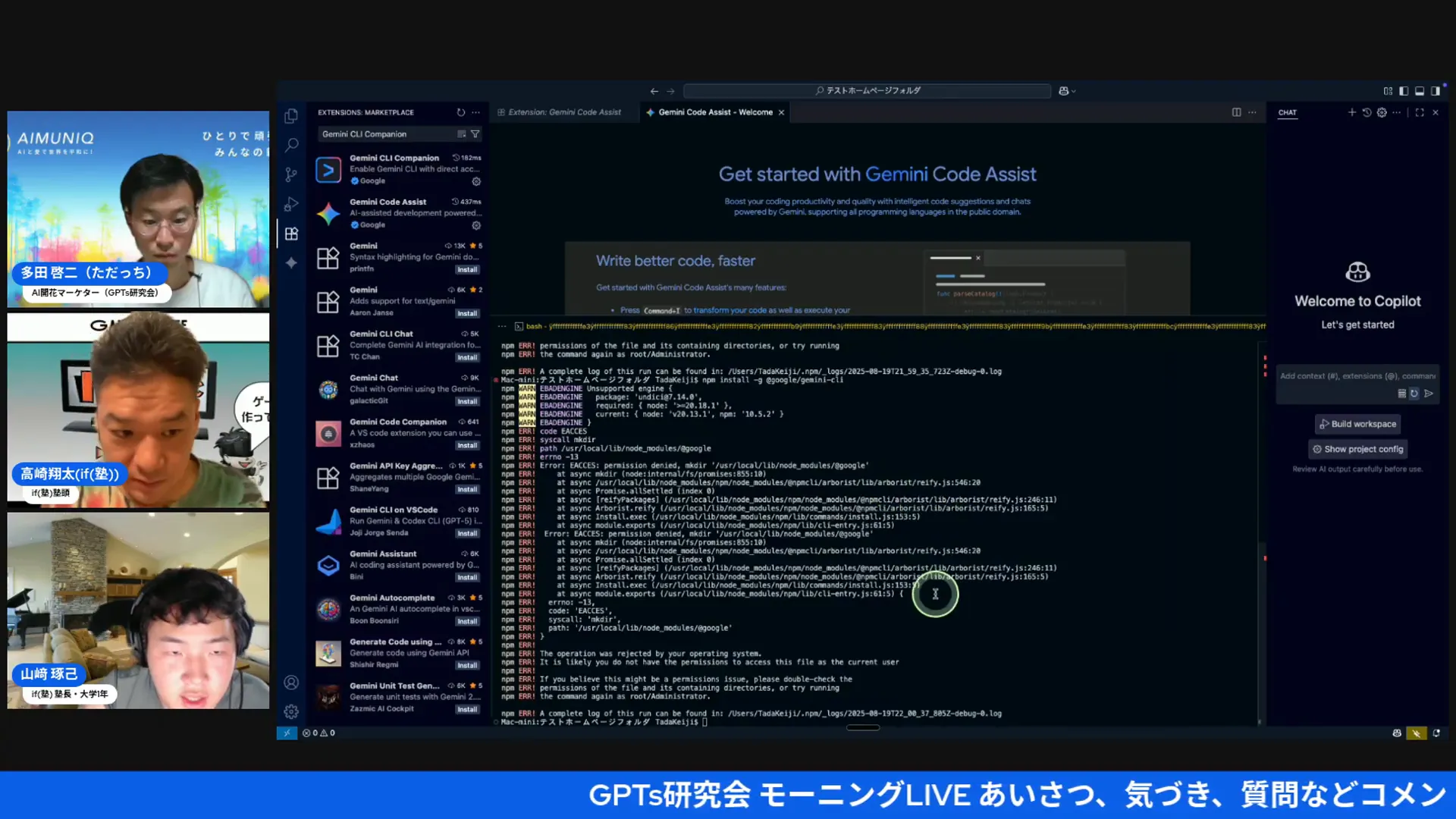Click the Copilot status bar icon

1397,733
